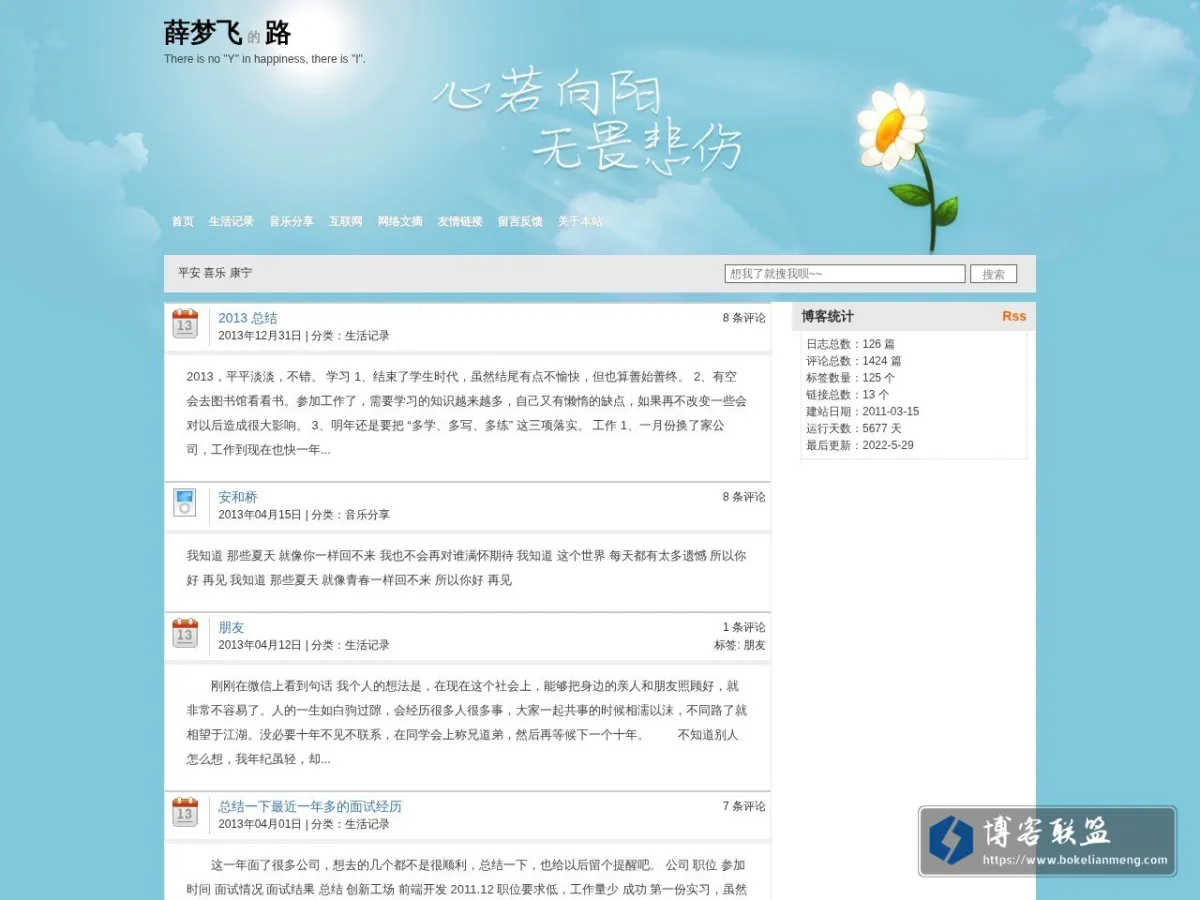Open 音乐分享 navigation item

click(x=291, y=222)
